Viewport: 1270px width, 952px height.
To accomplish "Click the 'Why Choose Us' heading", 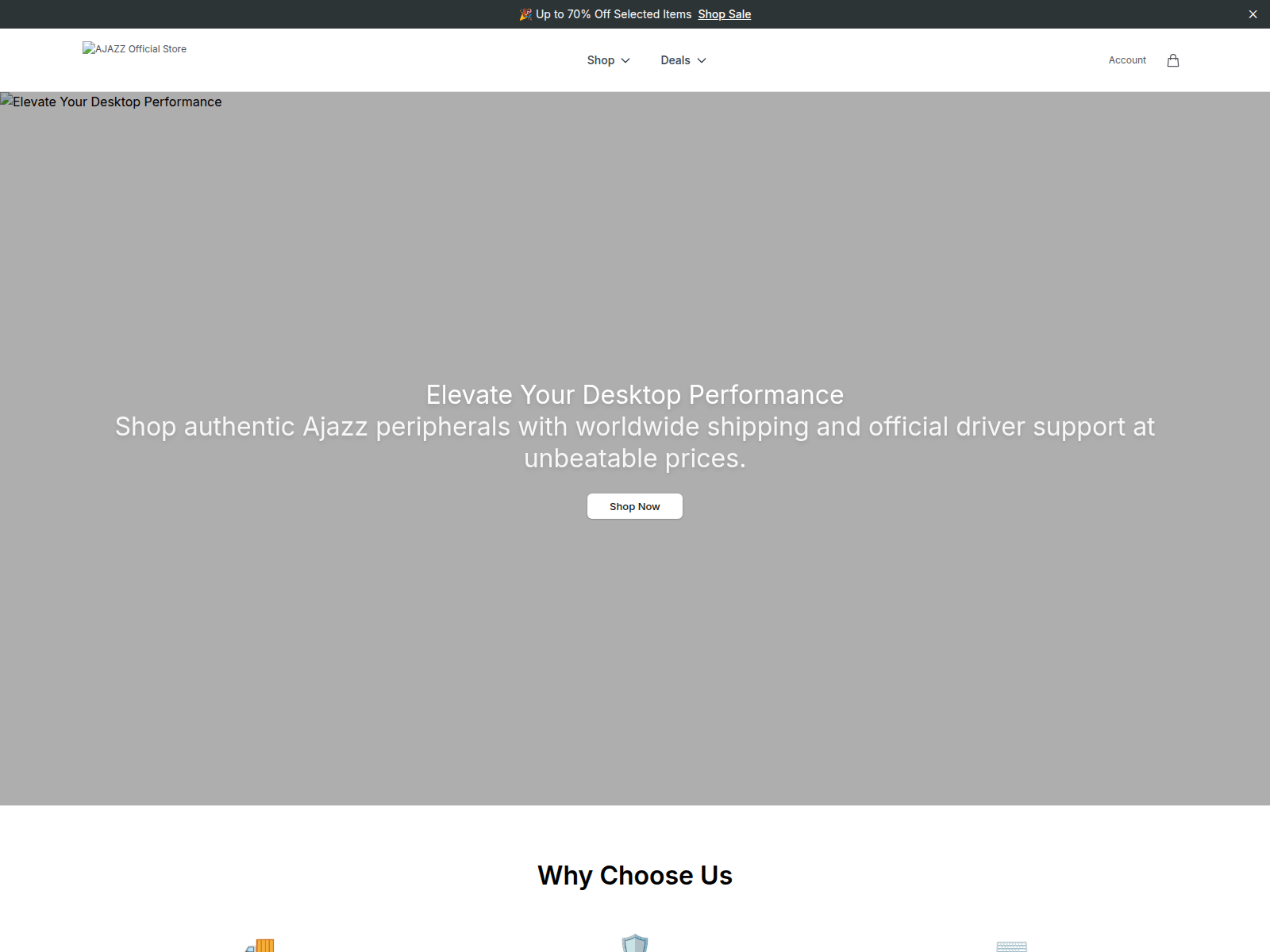I will [635, 875].
